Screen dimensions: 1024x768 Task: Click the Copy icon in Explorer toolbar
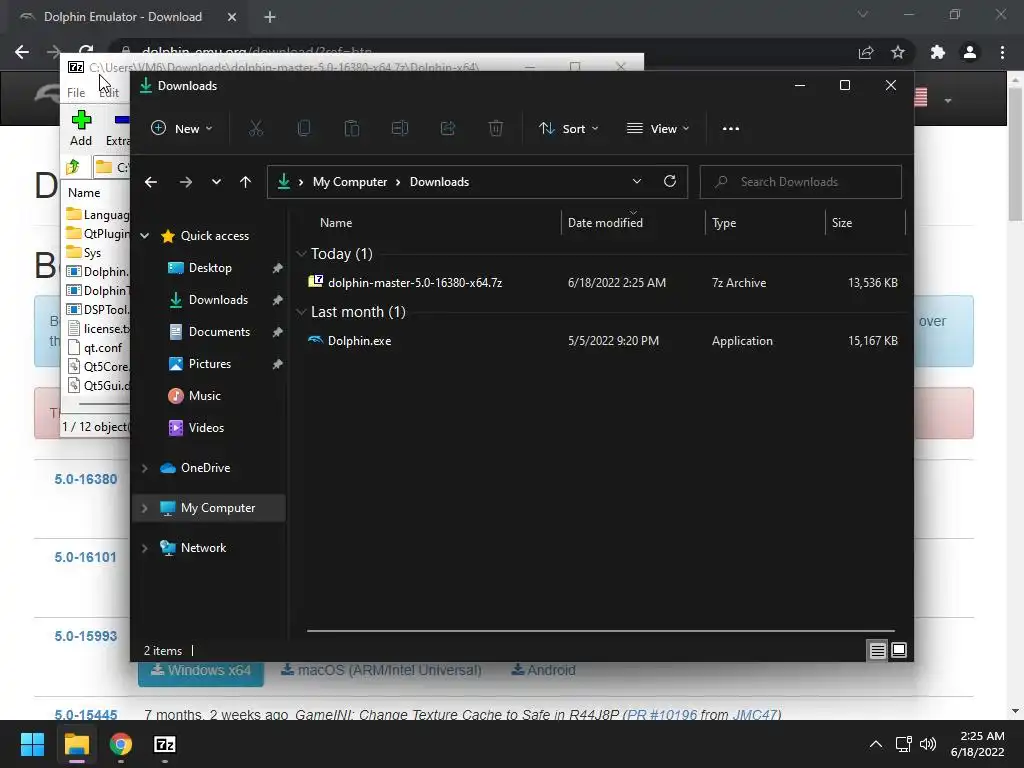click(304, 129)
